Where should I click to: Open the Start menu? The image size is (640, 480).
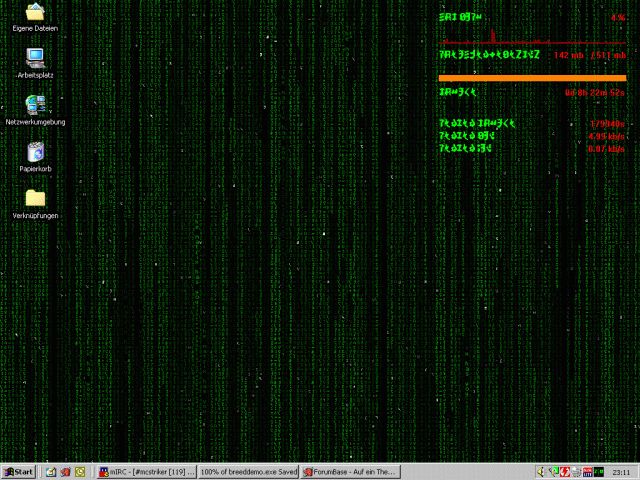pos(19,472)
